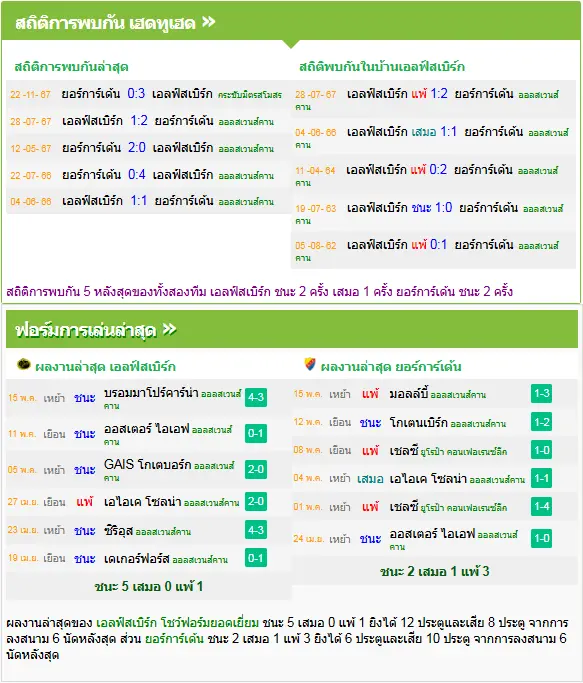Click the ชนะ 5 เสมอ 0 แพ้ 1 summary
The height and width of the screenshot is (683, 583).
pyautogui.click(x=149, y=587)
